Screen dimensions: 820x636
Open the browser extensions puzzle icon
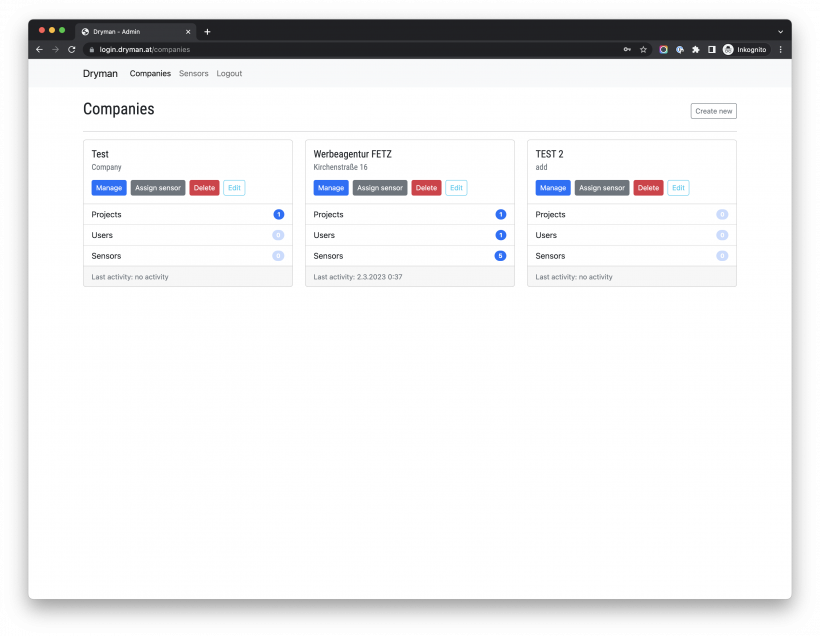point(695,49)
